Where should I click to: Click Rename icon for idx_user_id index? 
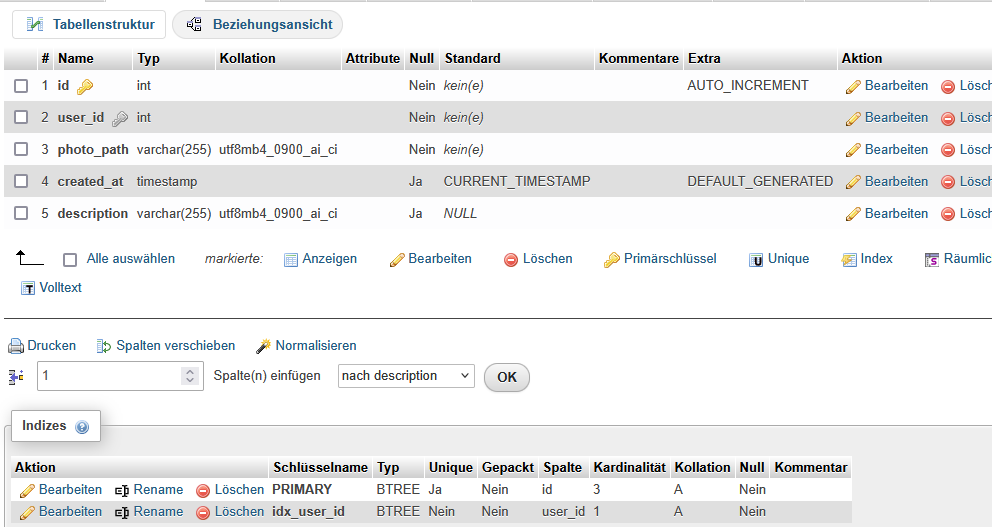coord(122,512)
